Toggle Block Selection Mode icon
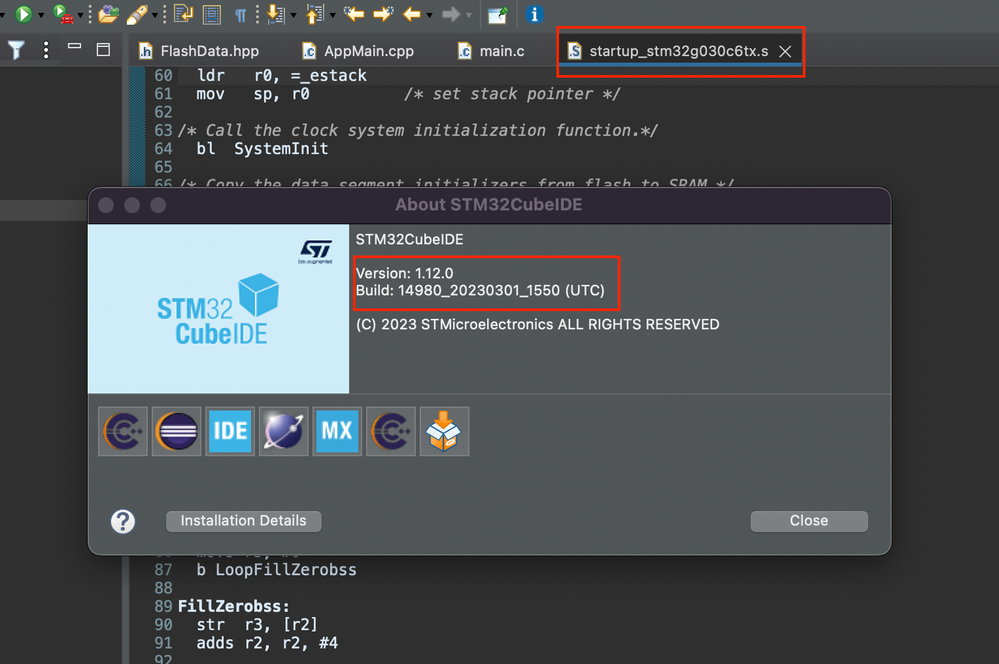999x664 pixels. coord(212,14)
